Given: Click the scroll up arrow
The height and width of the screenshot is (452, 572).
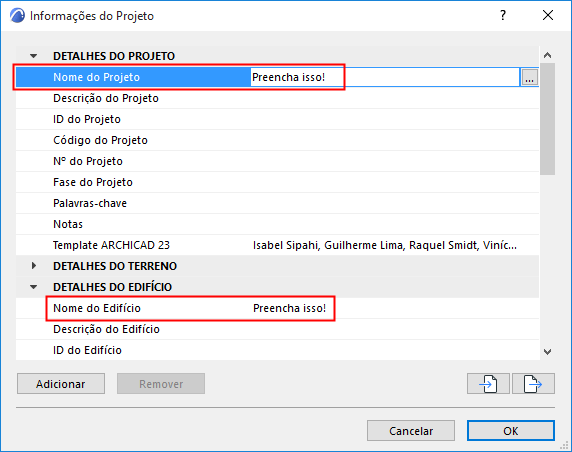Looking at the screenshot, I should (x=547, y=55).
